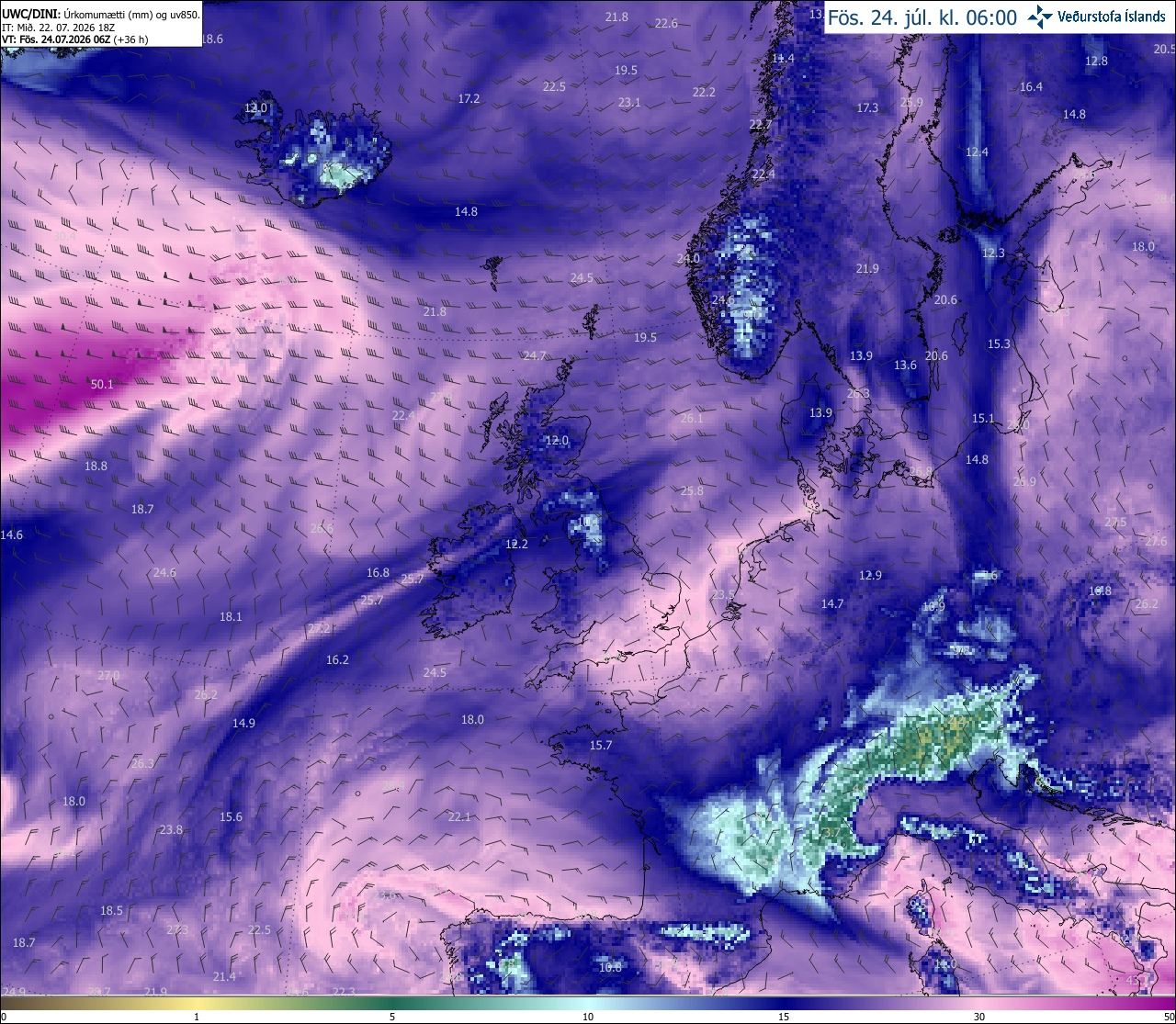This screenshot has height=1024, width=1176.
Task: Click the 10 tick on the color scale
Action: click(x=587, y=1018)
